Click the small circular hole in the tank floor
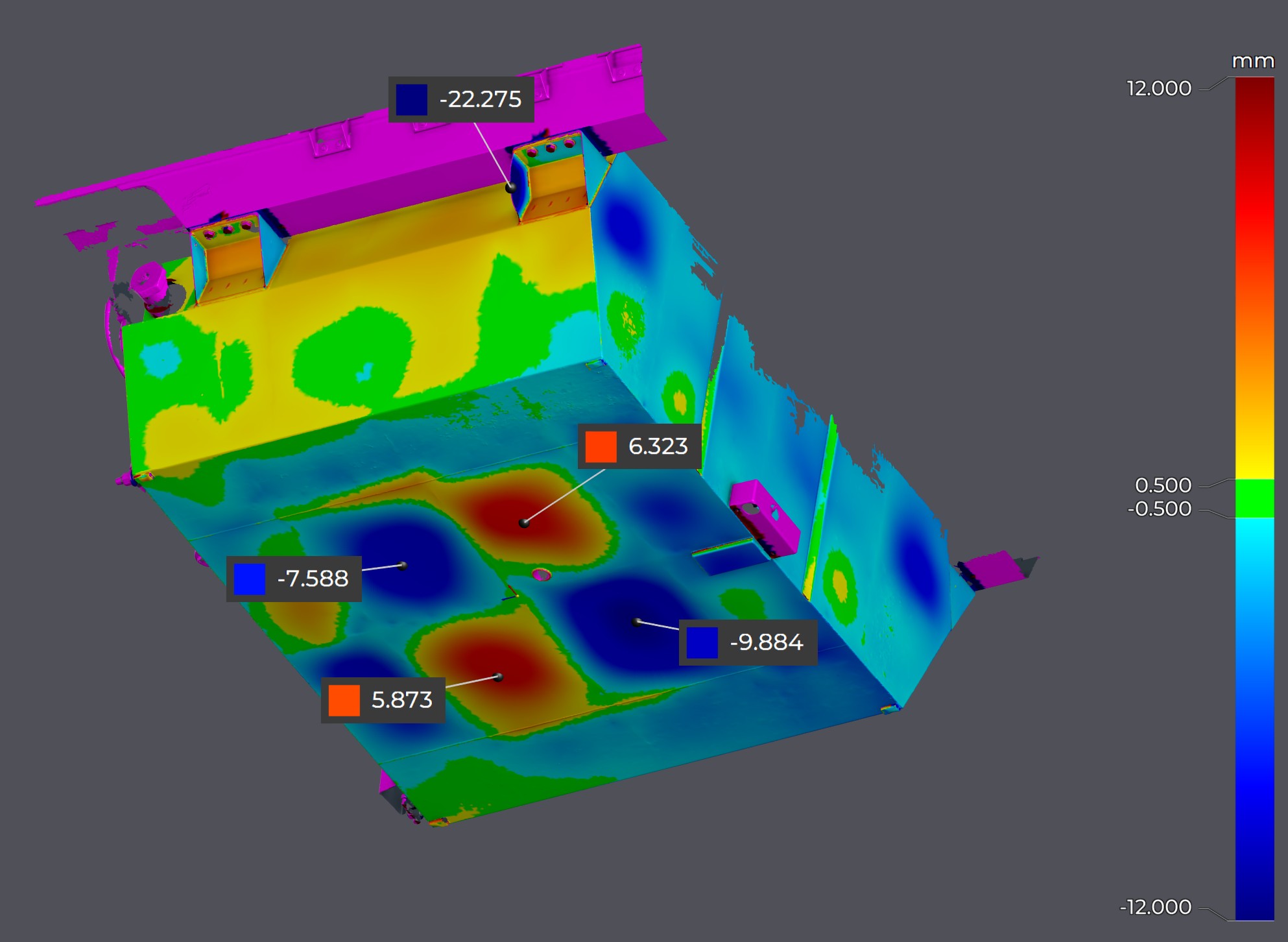 [x=542, y=574]
